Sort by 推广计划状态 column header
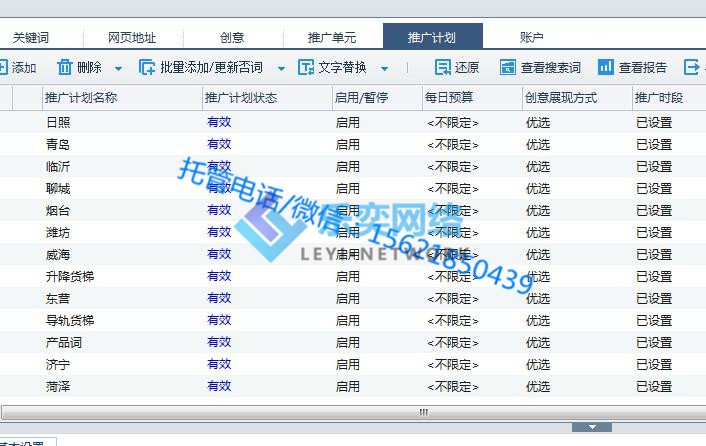Image resolution: width=706 pixels, height=446 pixels. (x=267, y=98)
